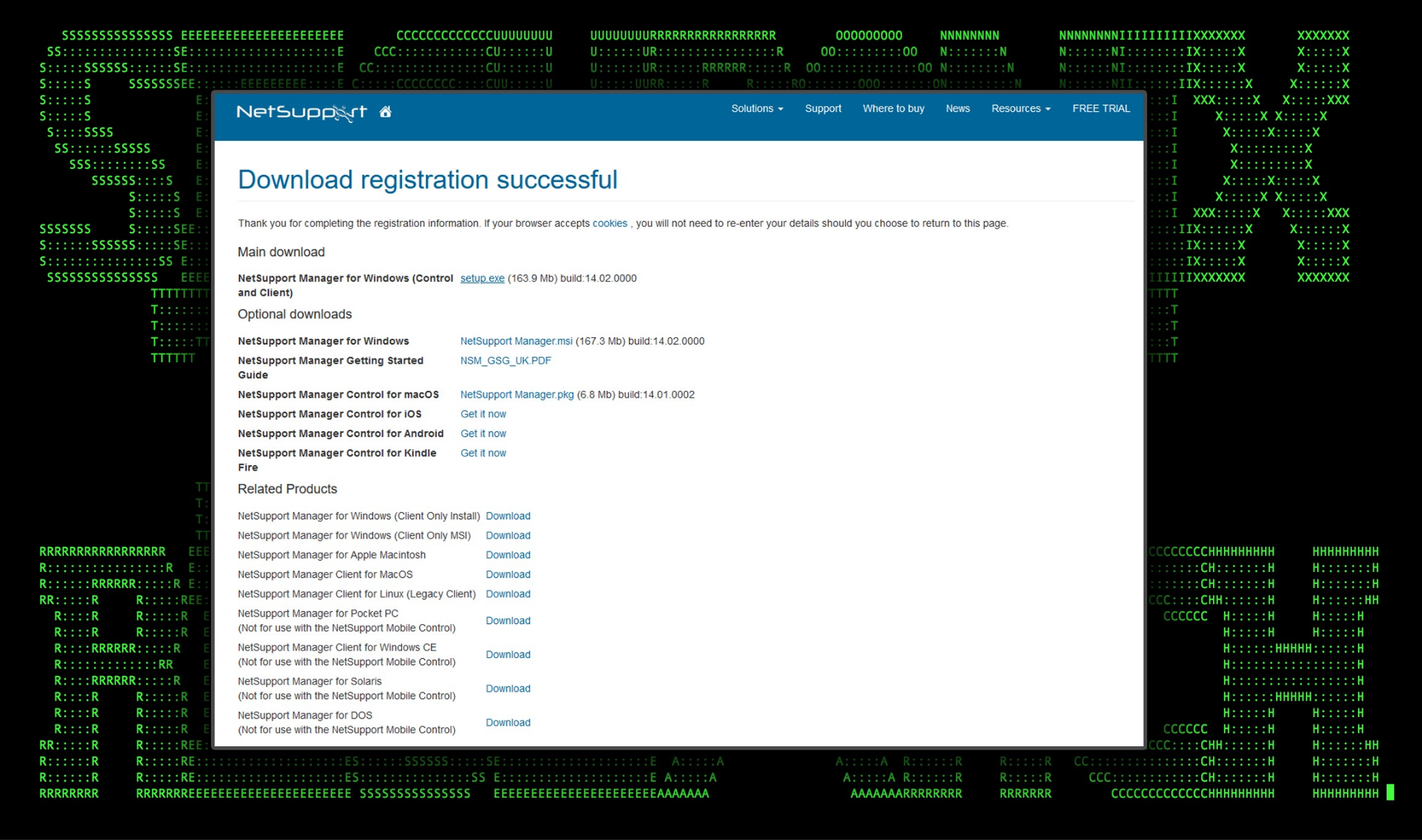Download setup.exe main installer

pyautogui.click(x=482, y=278)
